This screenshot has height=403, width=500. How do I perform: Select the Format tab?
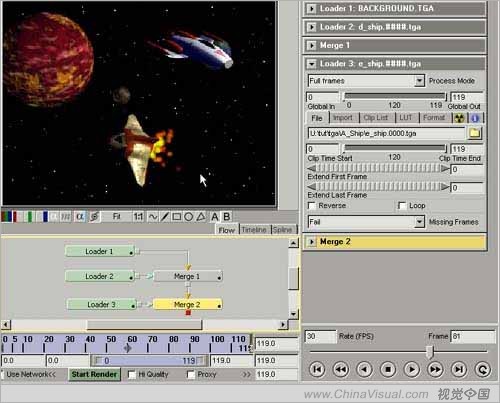pyautogui.click(x=434, y=118)
